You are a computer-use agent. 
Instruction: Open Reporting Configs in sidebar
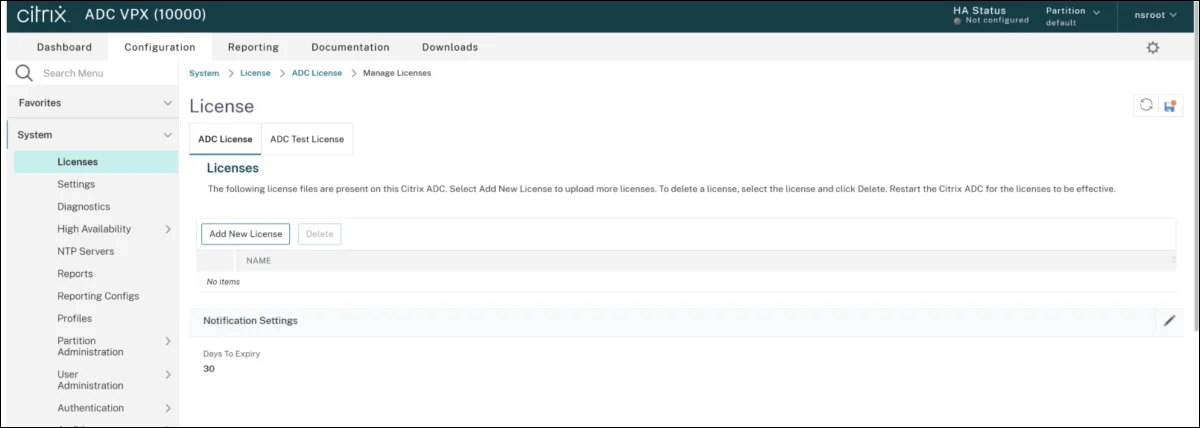[98, 296]
